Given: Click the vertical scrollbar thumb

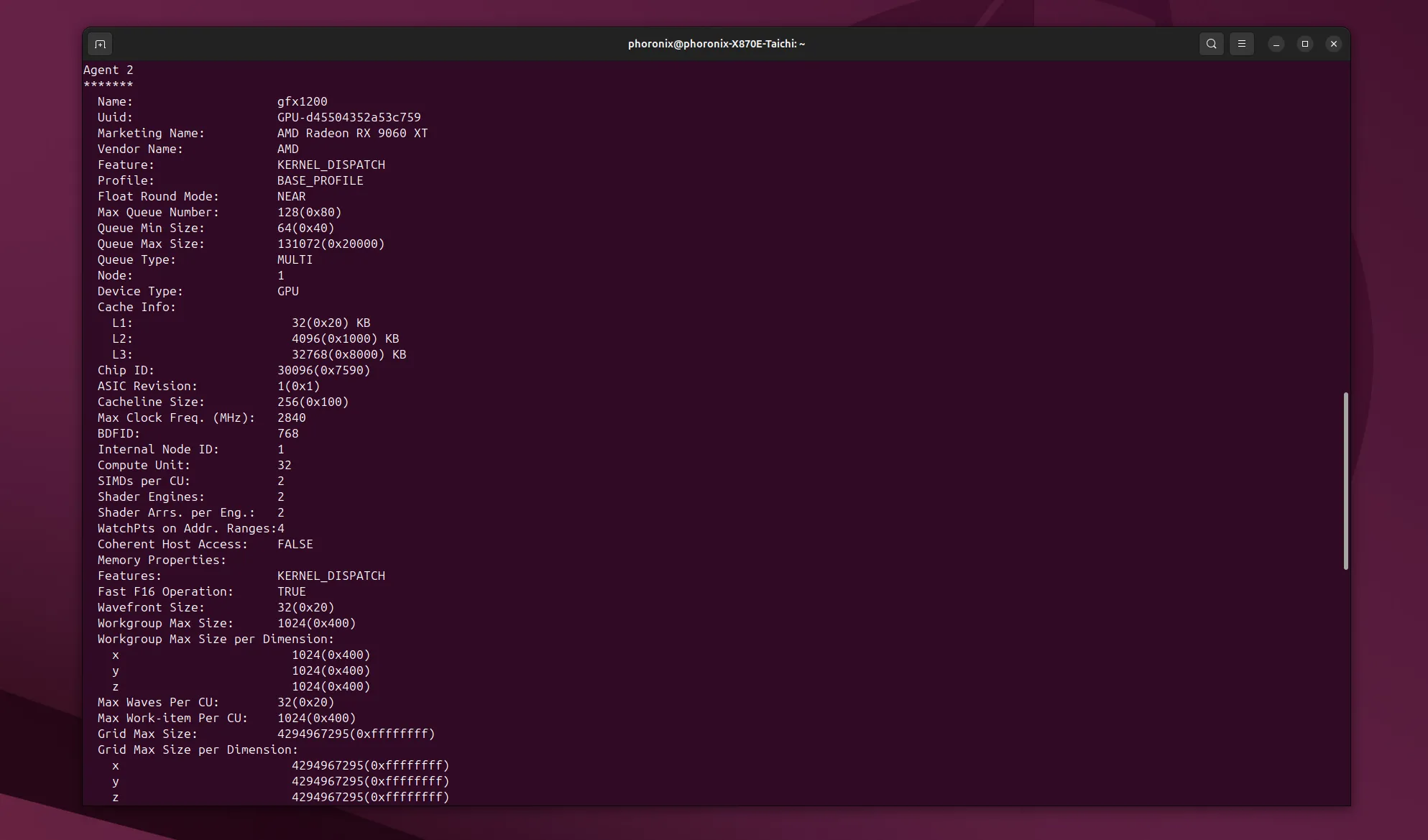Looking at the screenshot, I should 1345,480.
